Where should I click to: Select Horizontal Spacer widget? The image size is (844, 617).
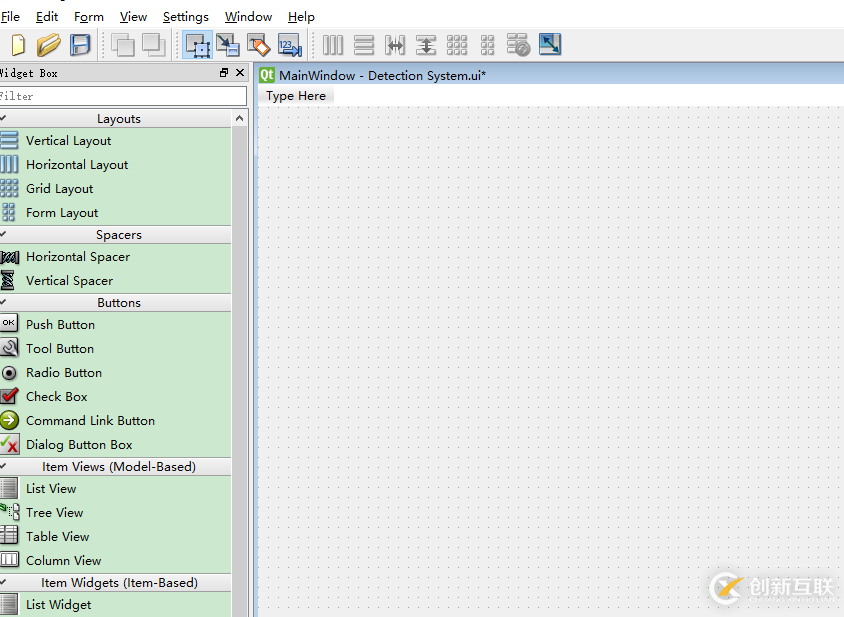tap(116, 257)
